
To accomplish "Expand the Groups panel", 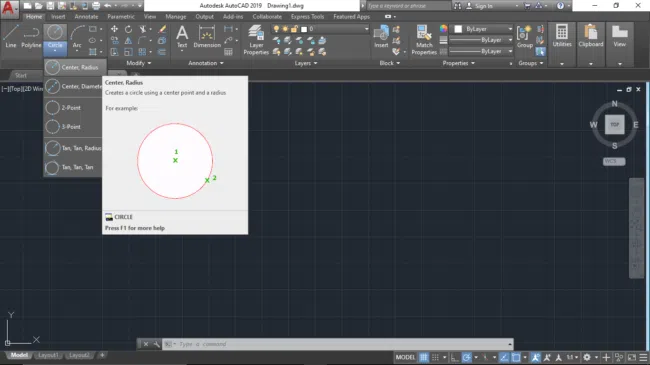I will 531,63.
